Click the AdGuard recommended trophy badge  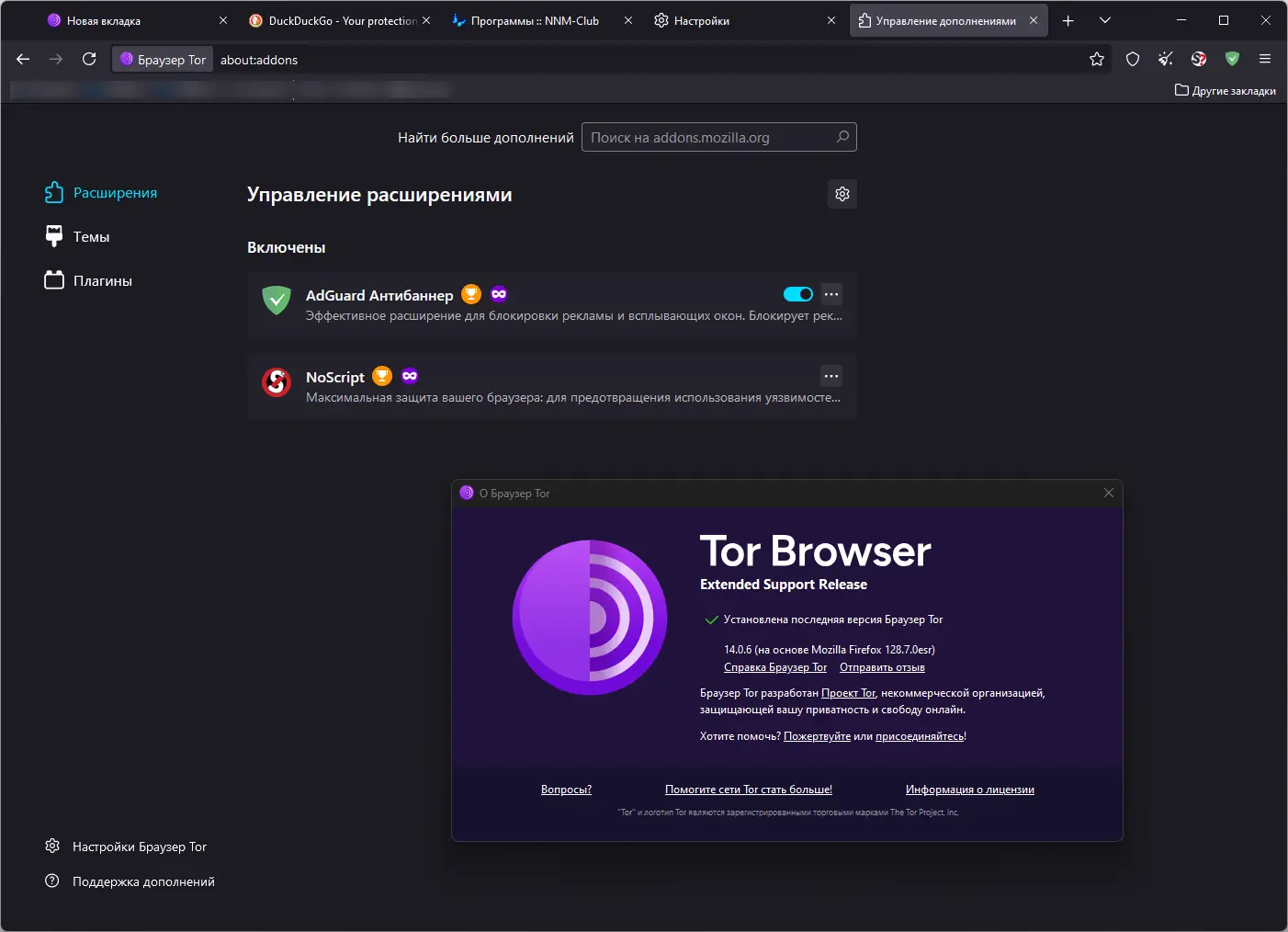point(471,294)
